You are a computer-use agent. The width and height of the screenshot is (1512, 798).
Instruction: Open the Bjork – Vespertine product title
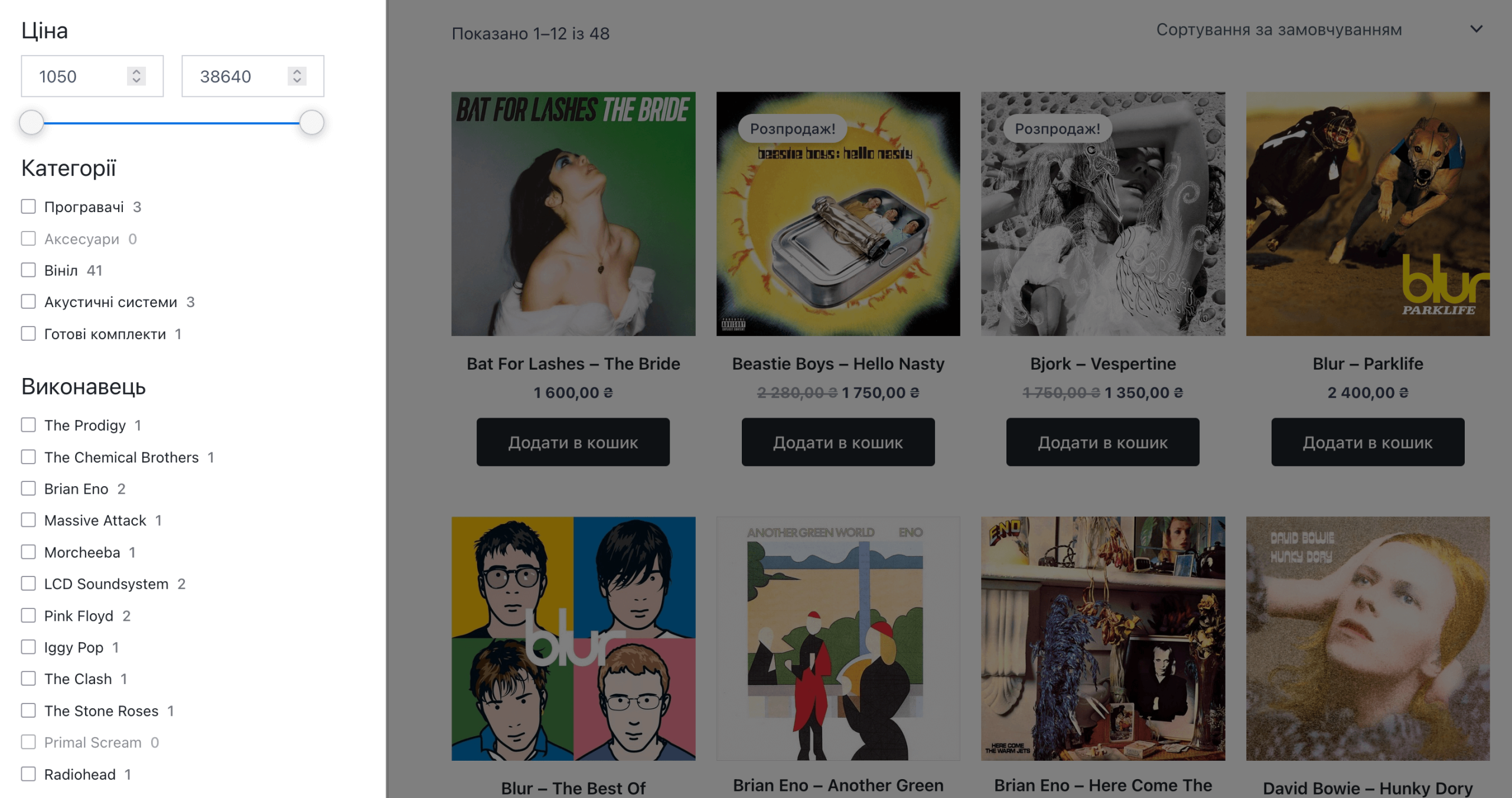point(1103,364)
